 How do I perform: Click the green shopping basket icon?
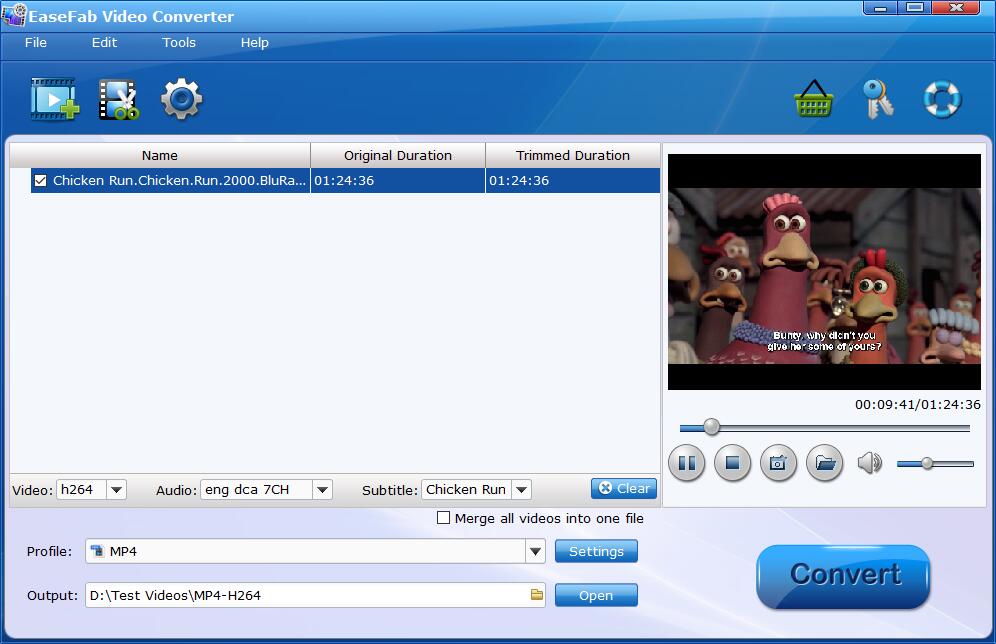[814, 98]
